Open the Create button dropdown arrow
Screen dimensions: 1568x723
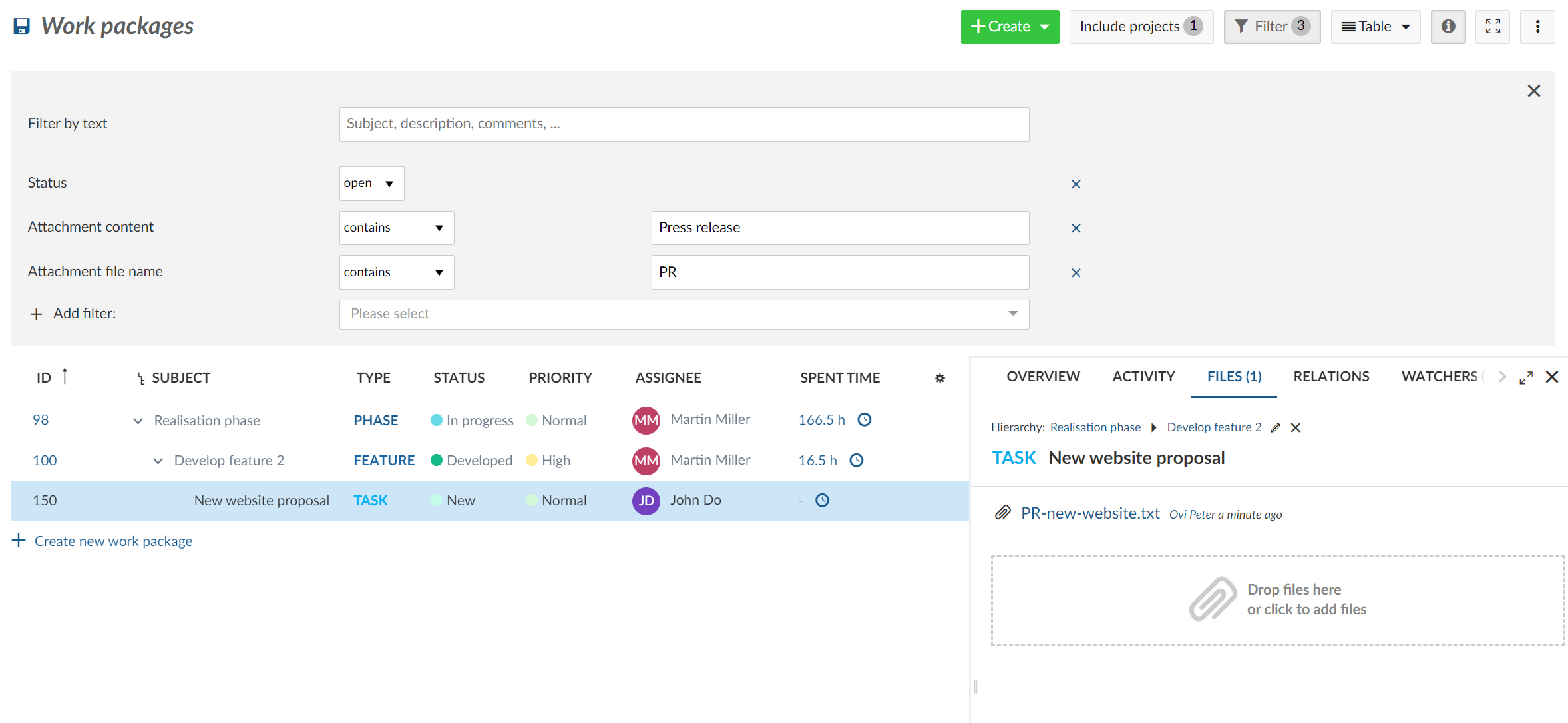(x=1045, y=27)
